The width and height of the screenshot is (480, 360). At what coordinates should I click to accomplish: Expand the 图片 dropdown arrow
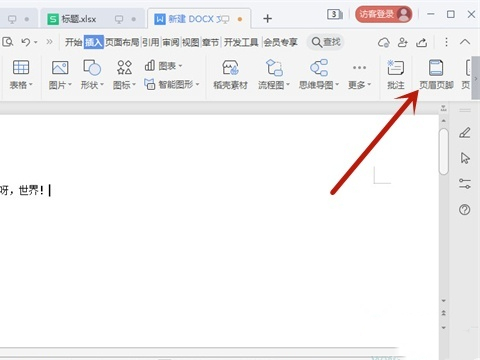click(70, 85)
